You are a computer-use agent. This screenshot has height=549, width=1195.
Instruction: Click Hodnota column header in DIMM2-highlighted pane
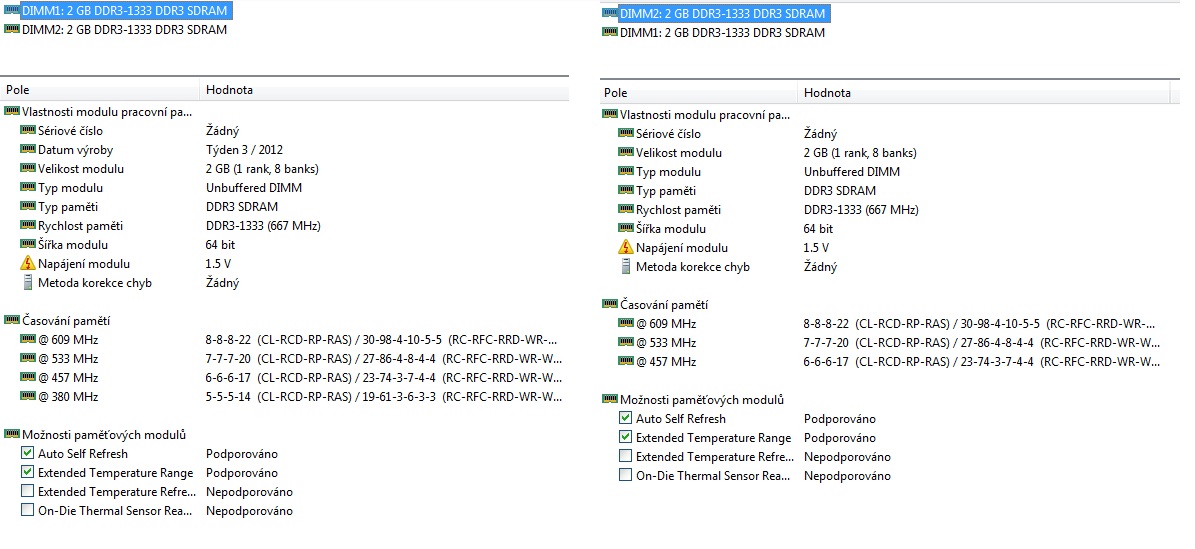tap(984, 93)
